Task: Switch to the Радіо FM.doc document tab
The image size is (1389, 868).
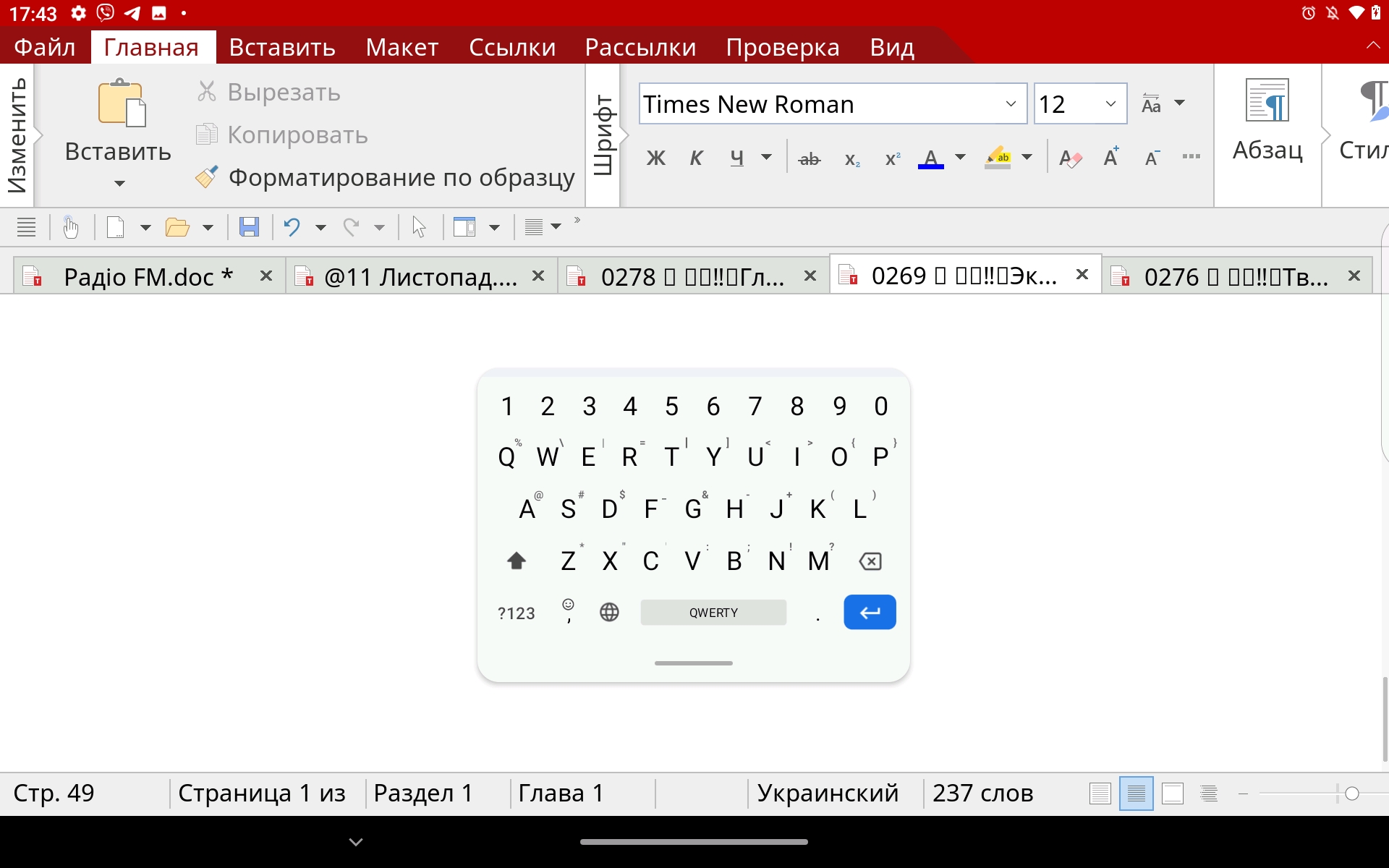Action: pos(148,276)
